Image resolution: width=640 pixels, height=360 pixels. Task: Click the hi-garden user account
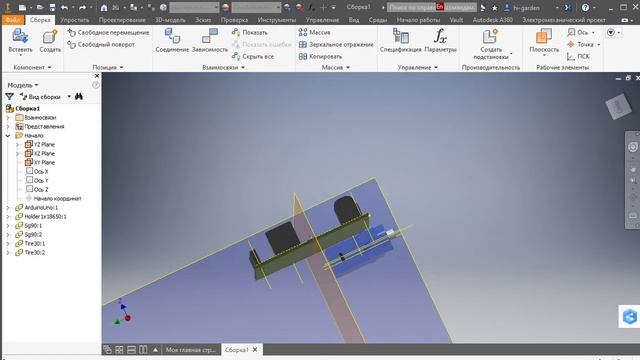click(522, 8)
